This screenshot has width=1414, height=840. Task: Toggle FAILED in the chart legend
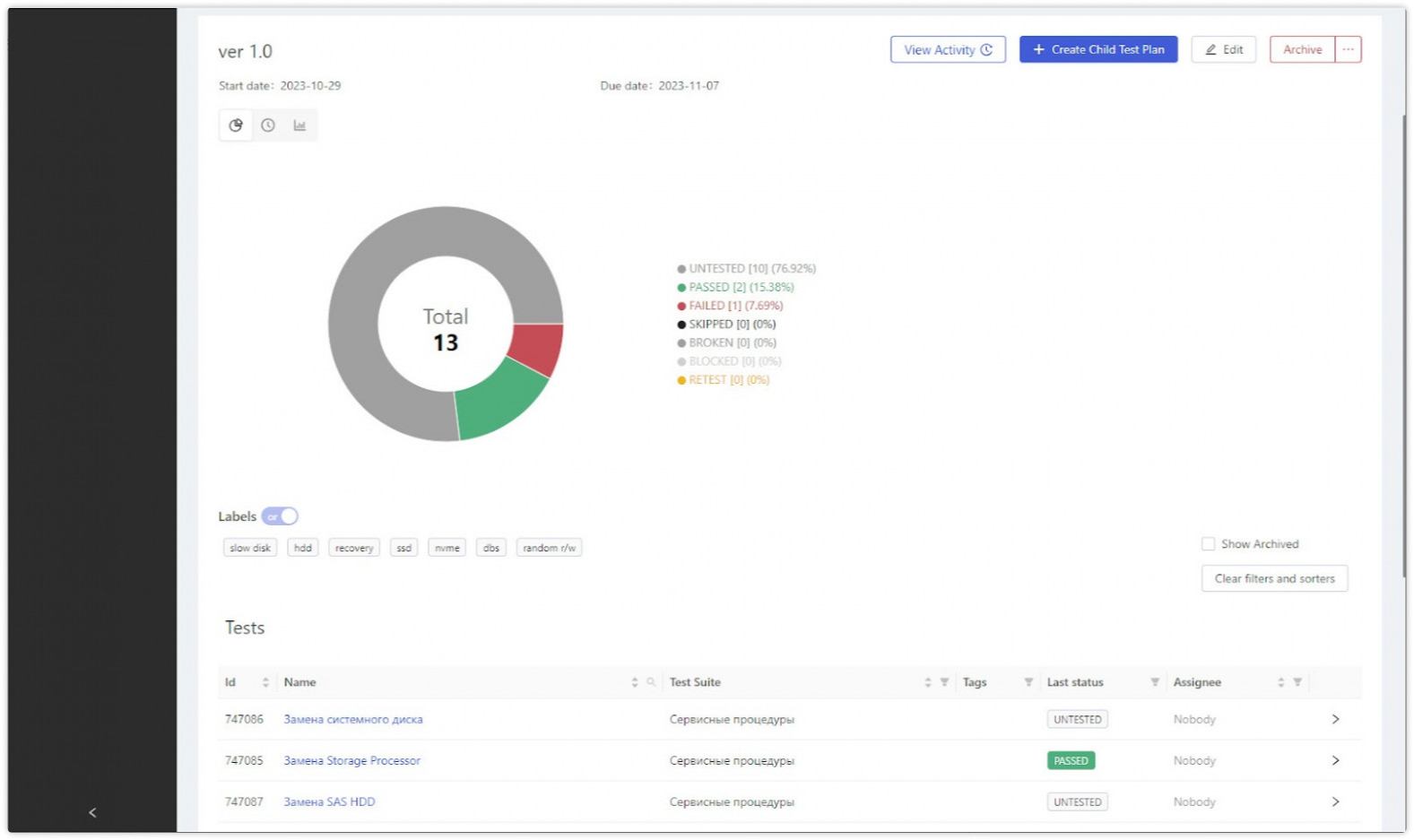(x=731, y=306)
